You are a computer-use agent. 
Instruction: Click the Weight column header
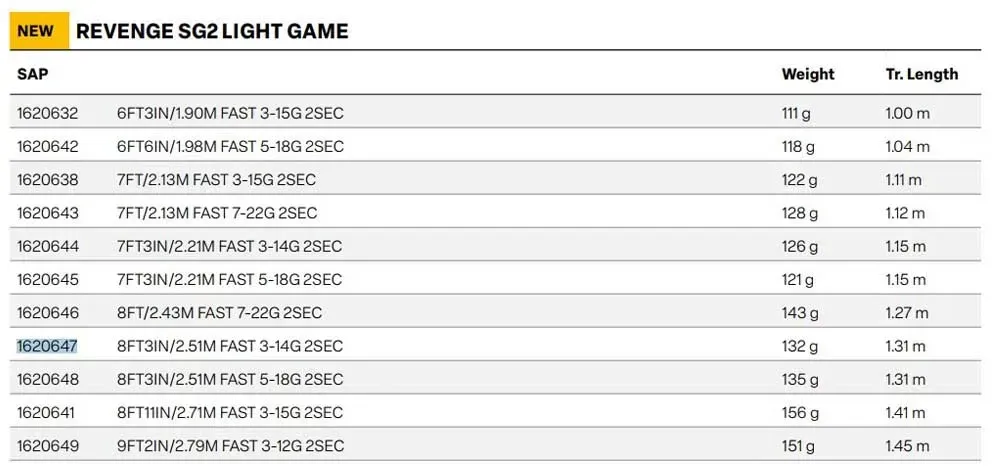click(808, 74)
